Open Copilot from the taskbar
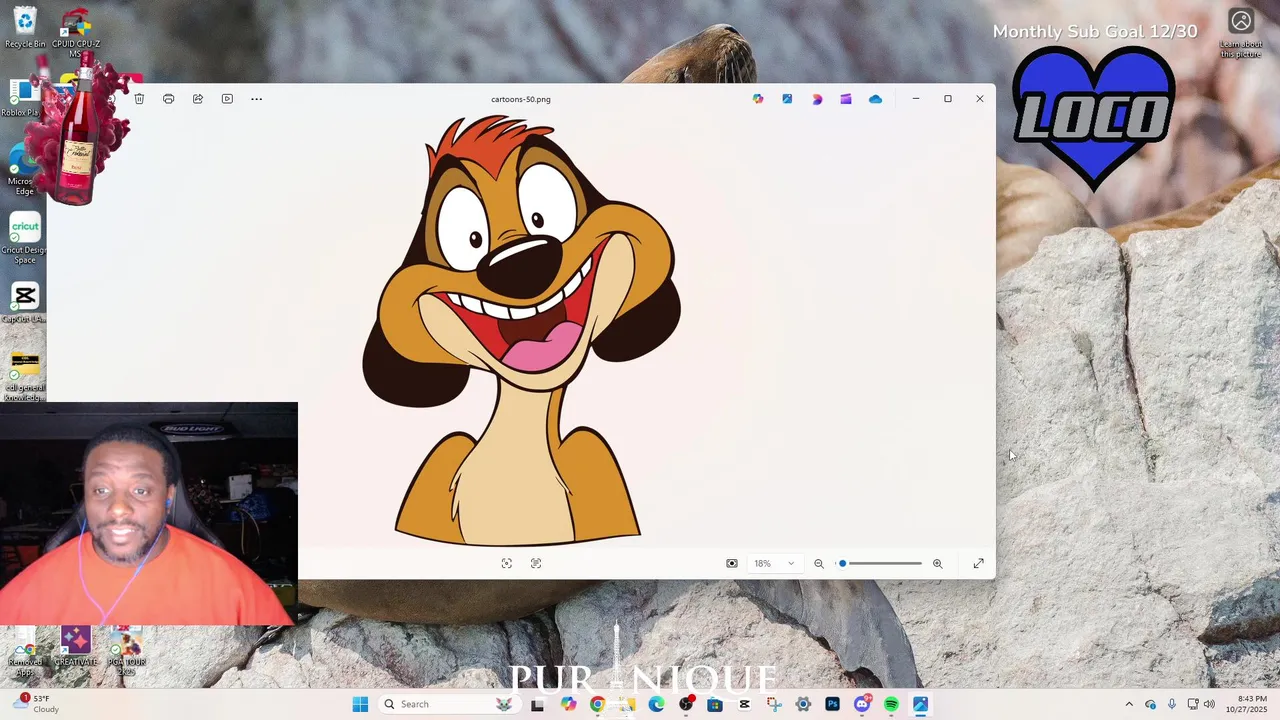1280x720 pixels. [x=568, y=704]
